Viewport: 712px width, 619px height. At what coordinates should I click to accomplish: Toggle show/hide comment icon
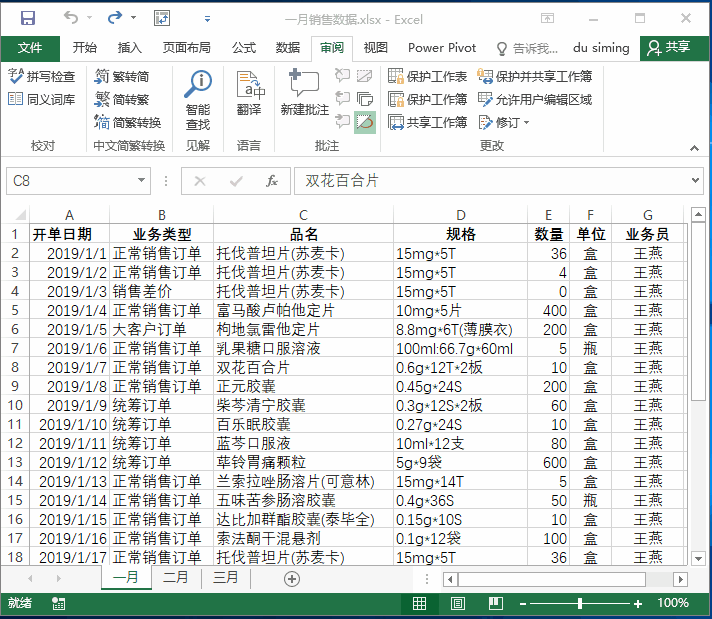[x=365, y=75]
